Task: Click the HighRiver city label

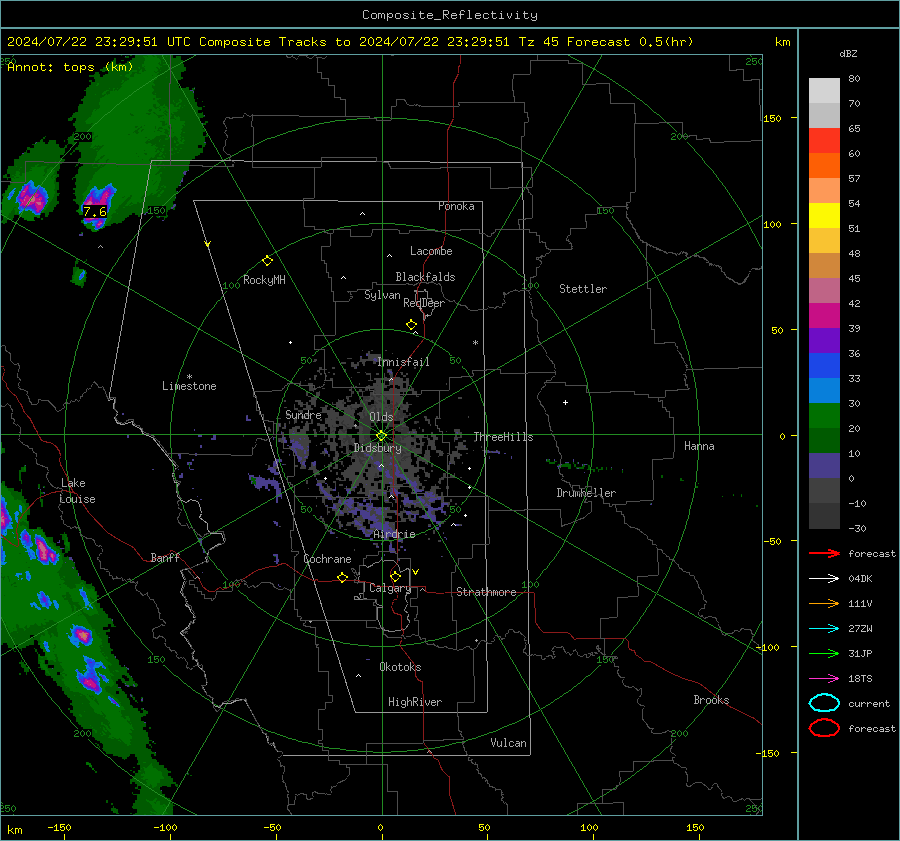Action: coord(415,702)
